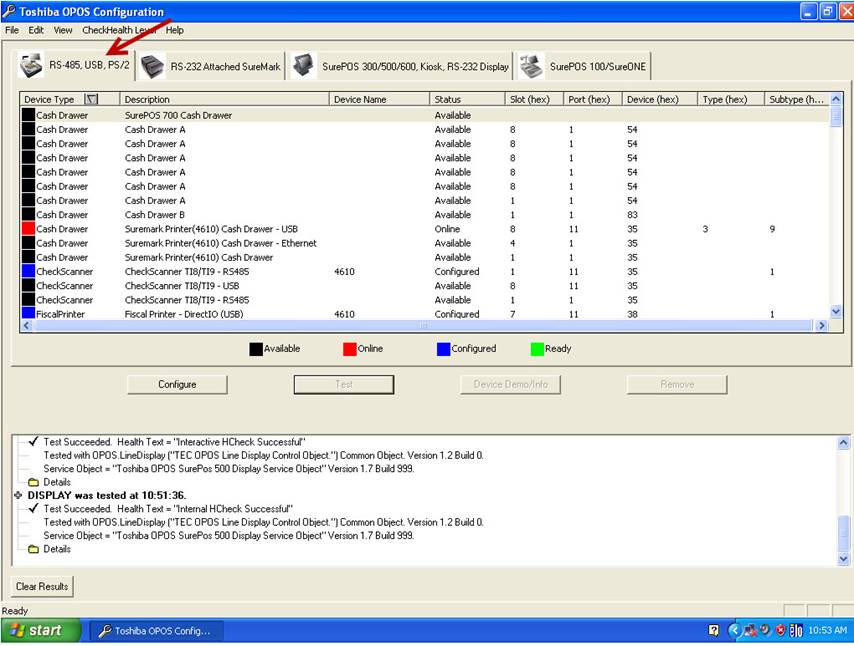
Task: Click the SurePOS 100/SureONE register icon
Action: coord(531,66)
